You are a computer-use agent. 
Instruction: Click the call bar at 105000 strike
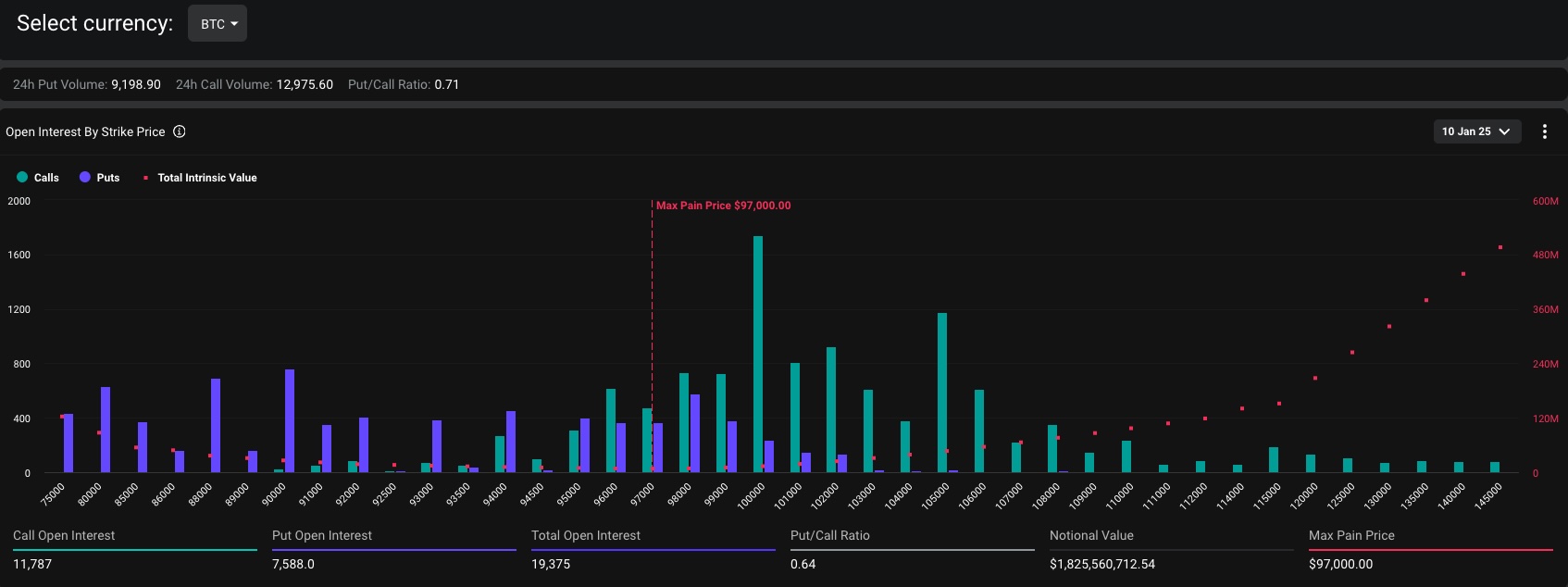(x=942, y=393)
